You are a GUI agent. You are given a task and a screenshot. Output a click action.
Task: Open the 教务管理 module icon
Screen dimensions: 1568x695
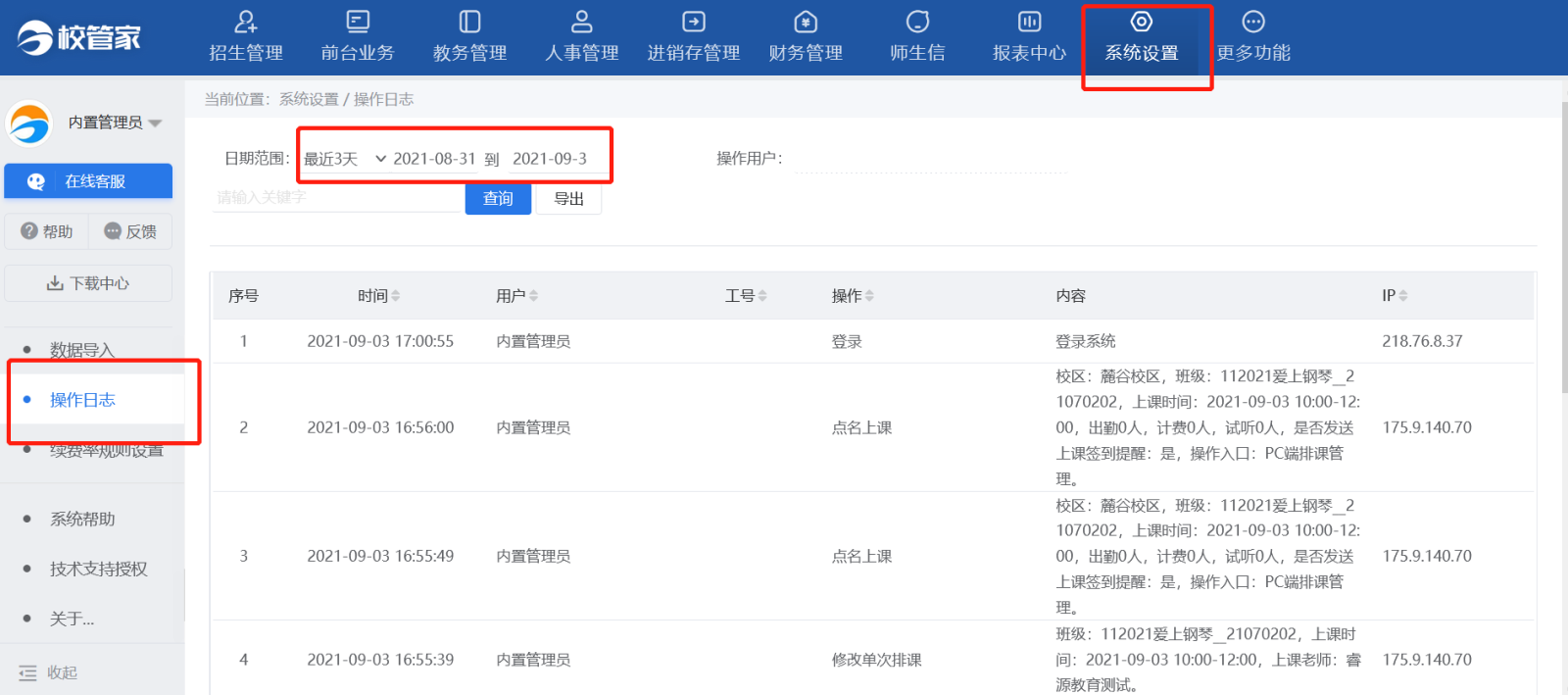click(470, 22)
